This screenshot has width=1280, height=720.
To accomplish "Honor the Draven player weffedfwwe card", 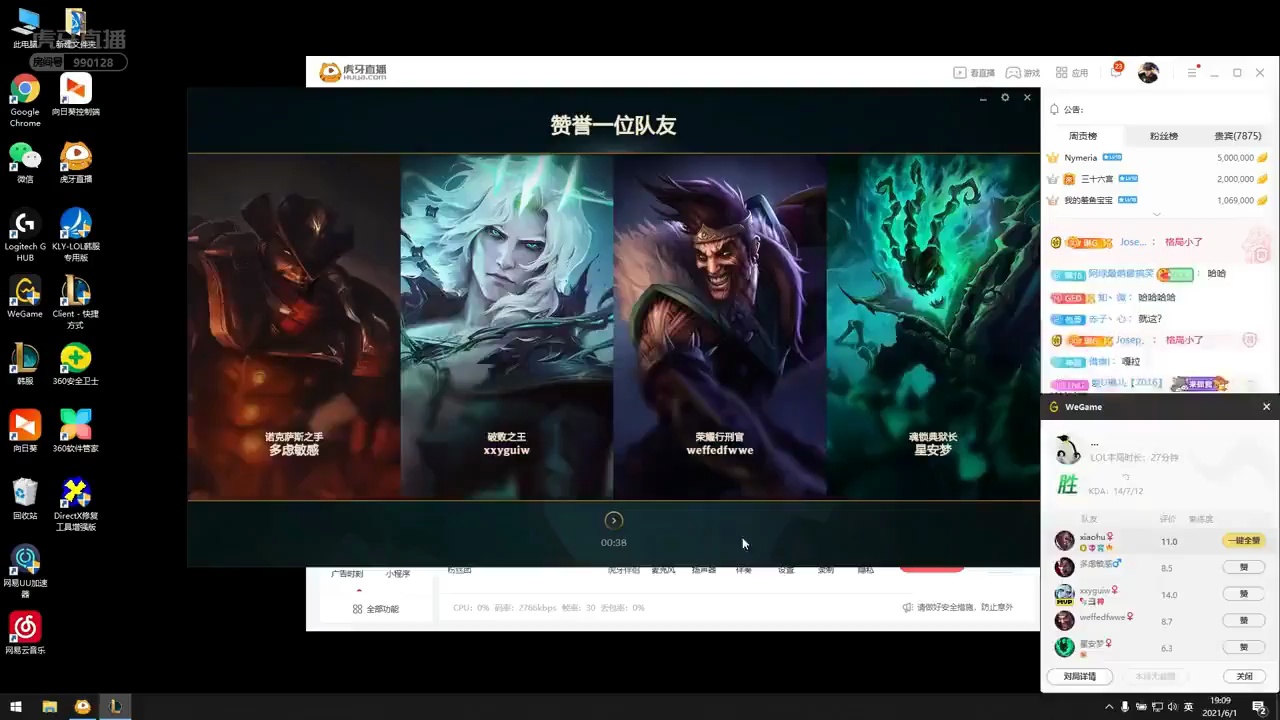I will (x=720, y=325).
